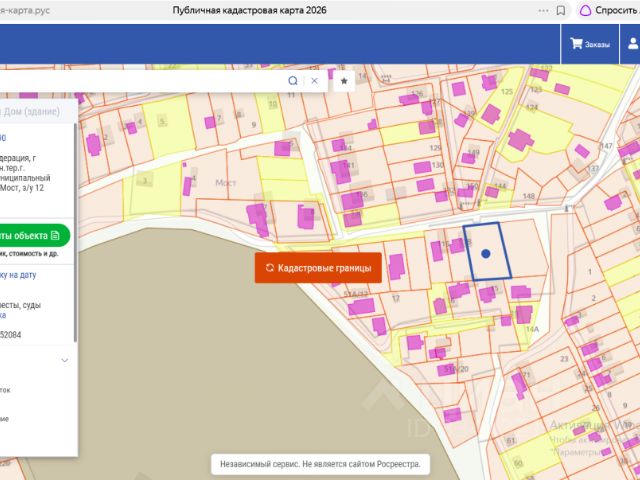This screenshot has width=640, height=480.
Task: Expand the chevron in the side panel
Action: click(x=64, y=360)
